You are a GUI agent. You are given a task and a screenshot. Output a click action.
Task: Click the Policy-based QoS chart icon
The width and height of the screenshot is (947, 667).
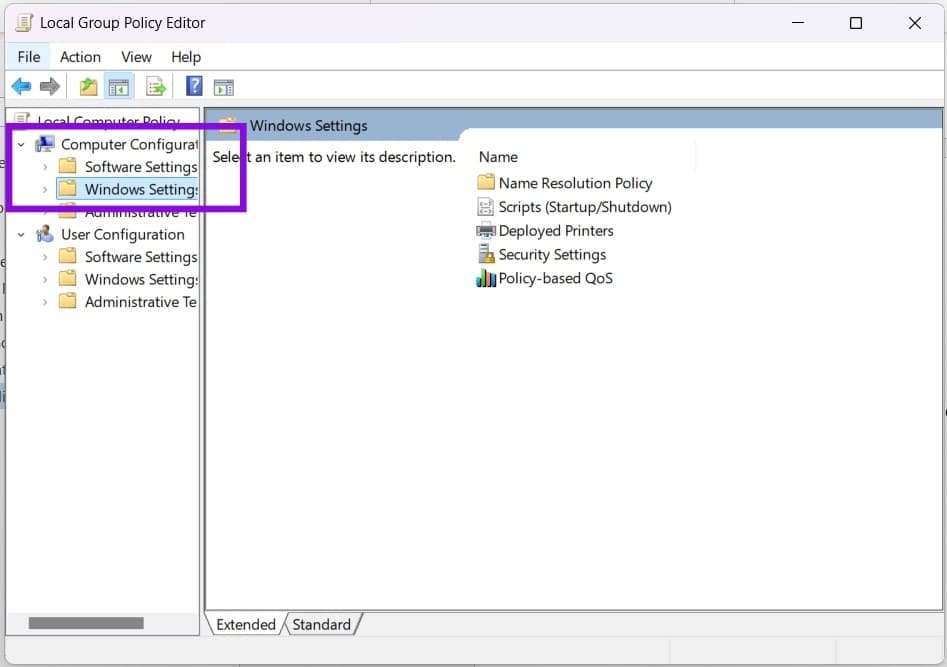point(486,278)
